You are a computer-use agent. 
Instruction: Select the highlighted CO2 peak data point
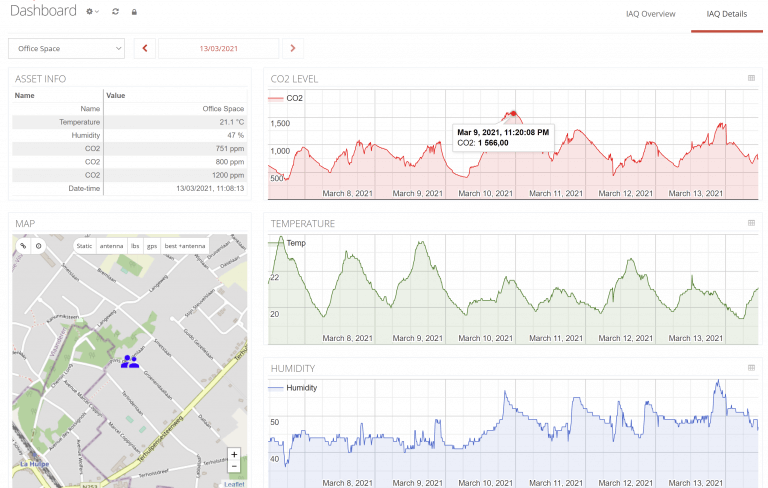[513, 113]
